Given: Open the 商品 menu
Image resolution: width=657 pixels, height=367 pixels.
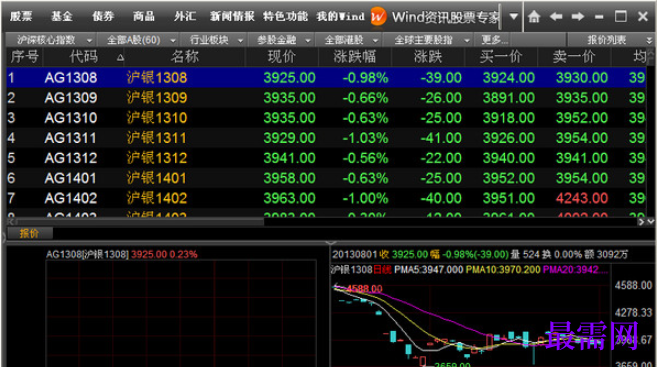Looking at the screenshot, I should click(x=144, y=16).
